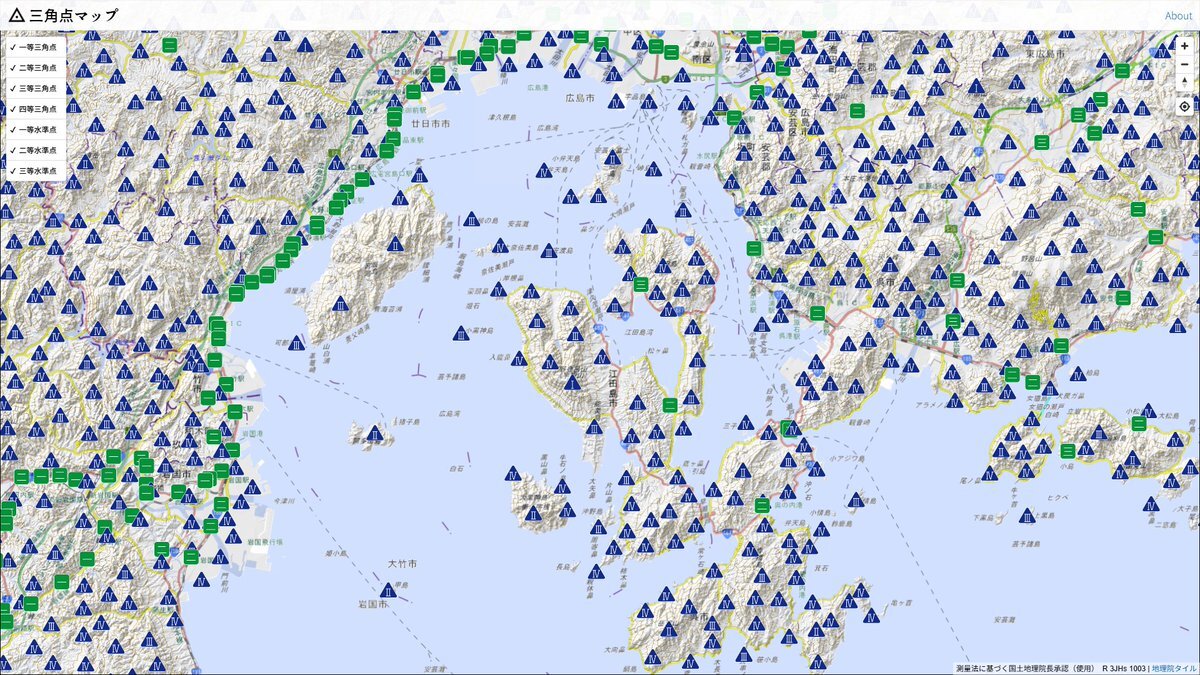Open the 地理院タイル attribution link
Viewport: 1200px width, 675px height.
point(1173,668)
